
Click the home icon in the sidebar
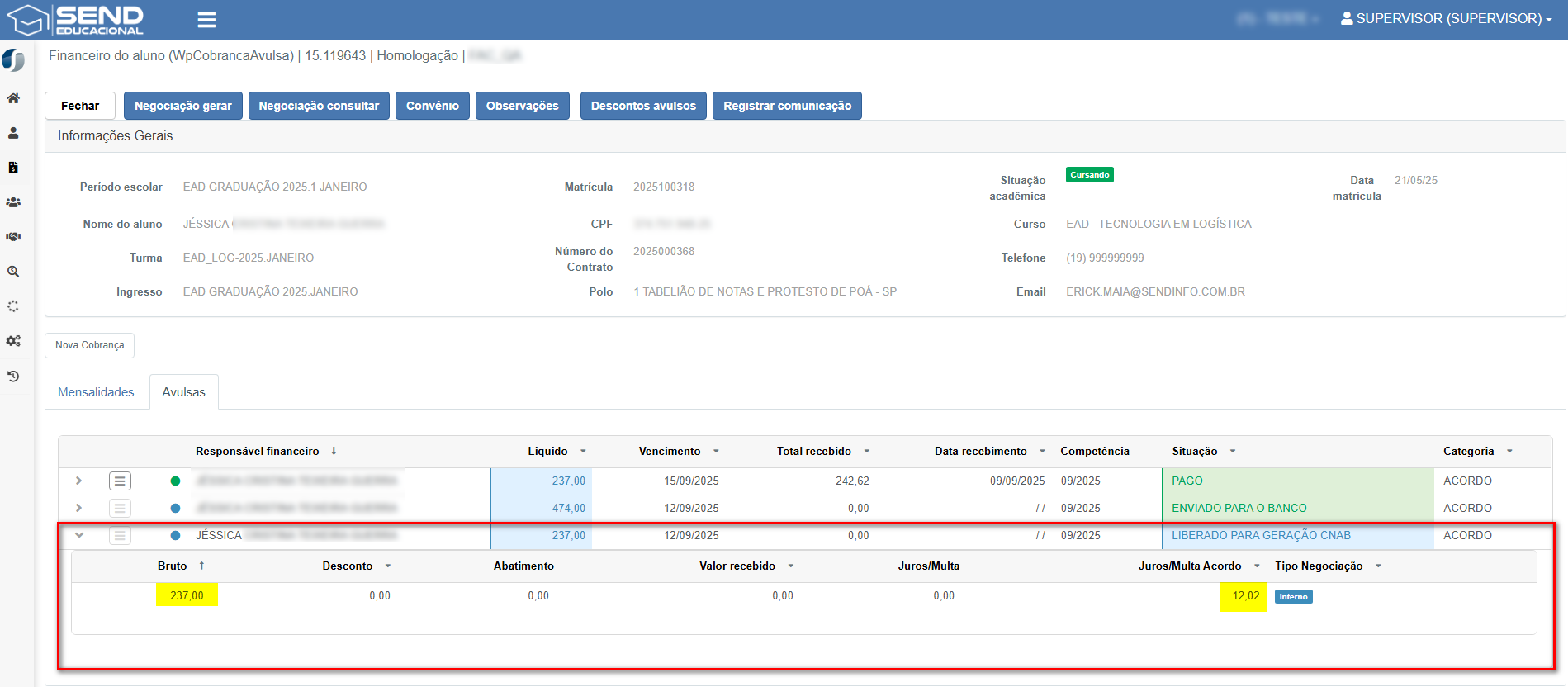coord(13,98)
